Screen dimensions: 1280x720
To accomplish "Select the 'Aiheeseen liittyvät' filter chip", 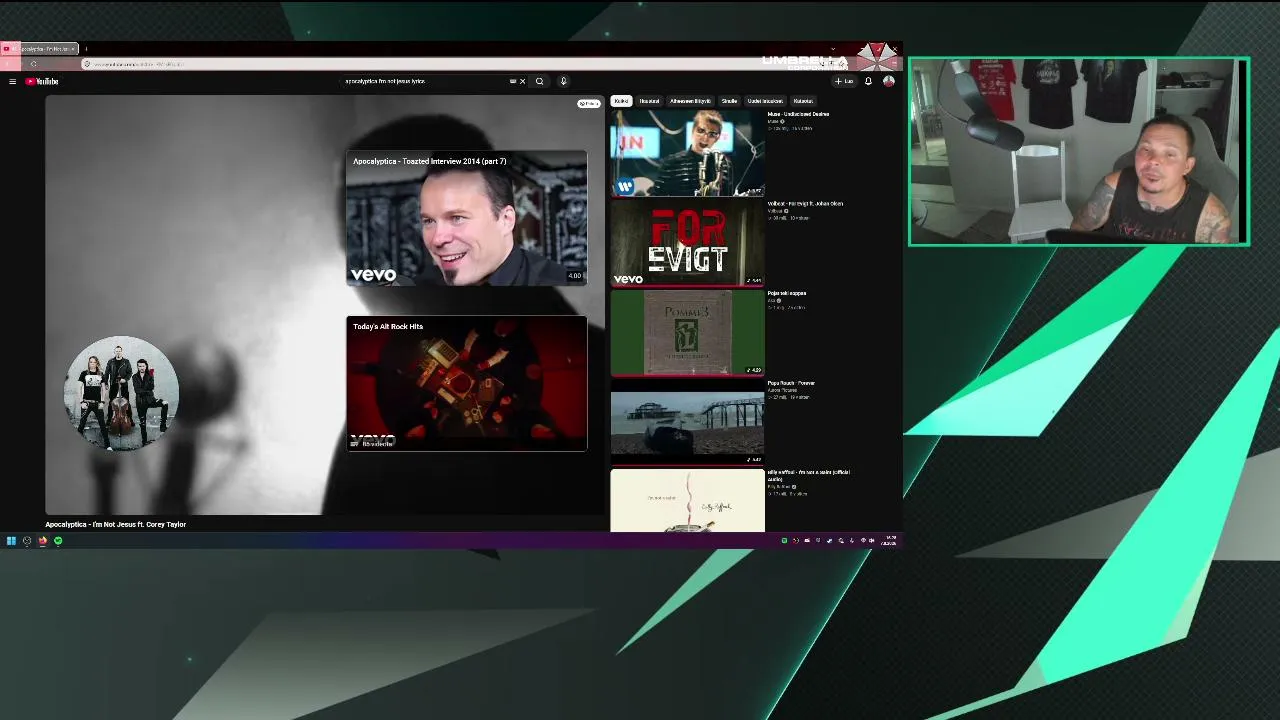I will (690, 101).
